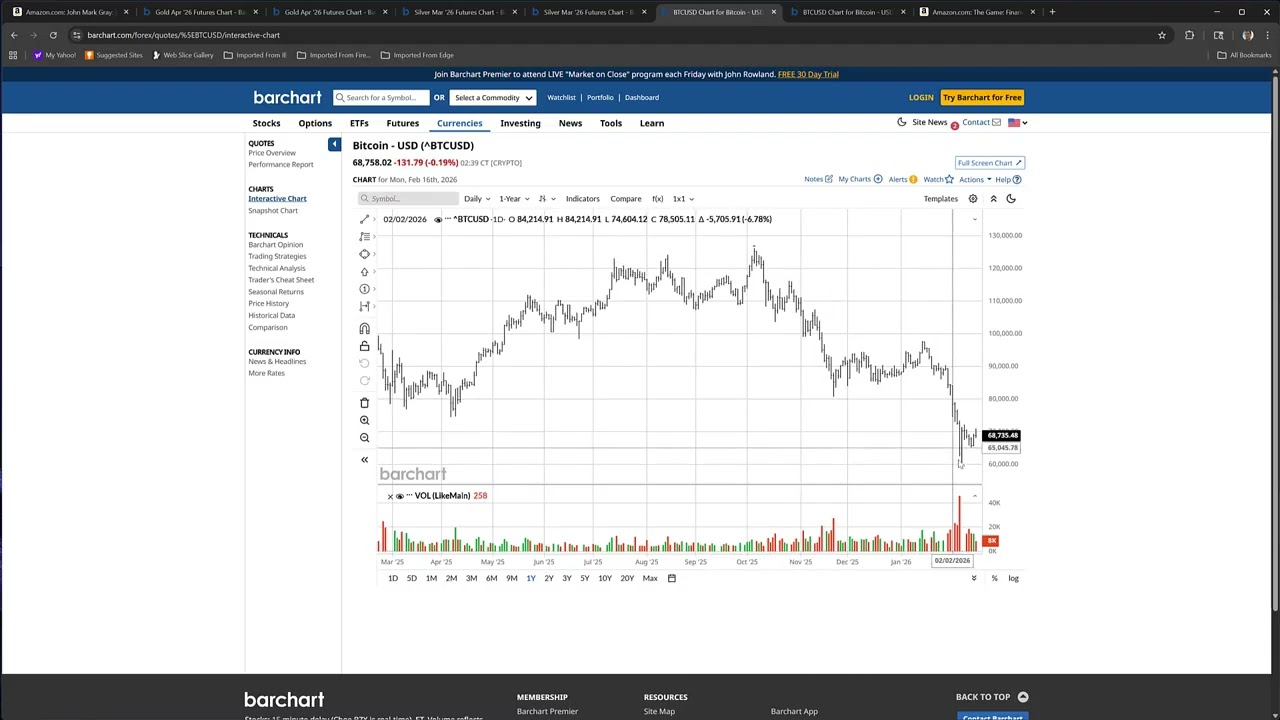Image resolution: width=1280 pixels, height=720 pixels.
Task: Open the Tools menu
Action: coord(611,123)
